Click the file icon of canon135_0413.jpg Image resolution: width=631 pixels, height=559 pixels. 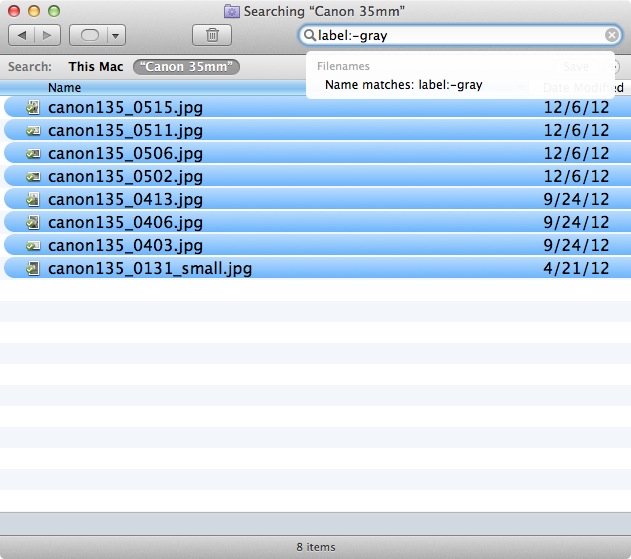pos(33,199)
